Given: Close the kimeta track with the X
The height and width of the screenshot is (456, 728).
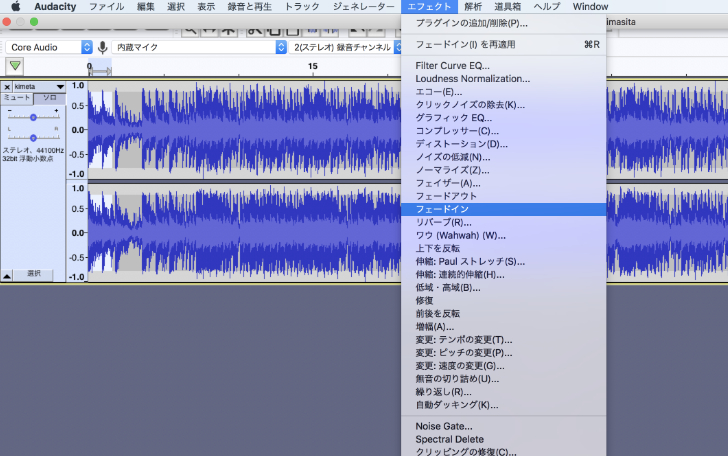Looking at the screenshot, I should 7,87.
